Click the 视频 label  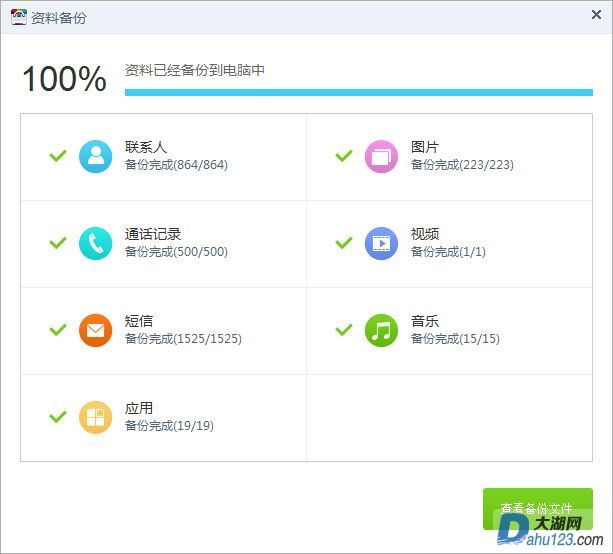pyautogui.click(x=425, y=234)
